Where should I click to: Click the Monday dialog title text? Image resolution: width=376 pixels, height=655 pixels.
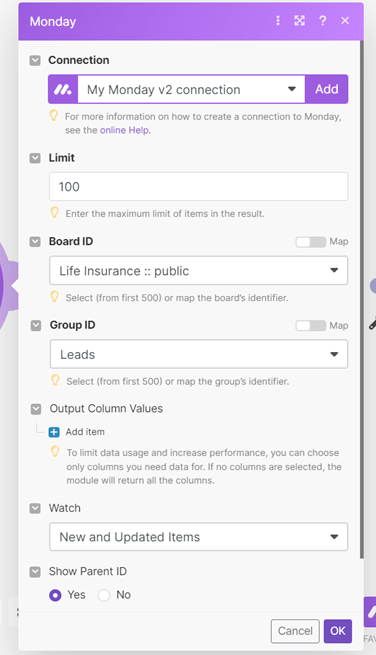coord(53,21)
